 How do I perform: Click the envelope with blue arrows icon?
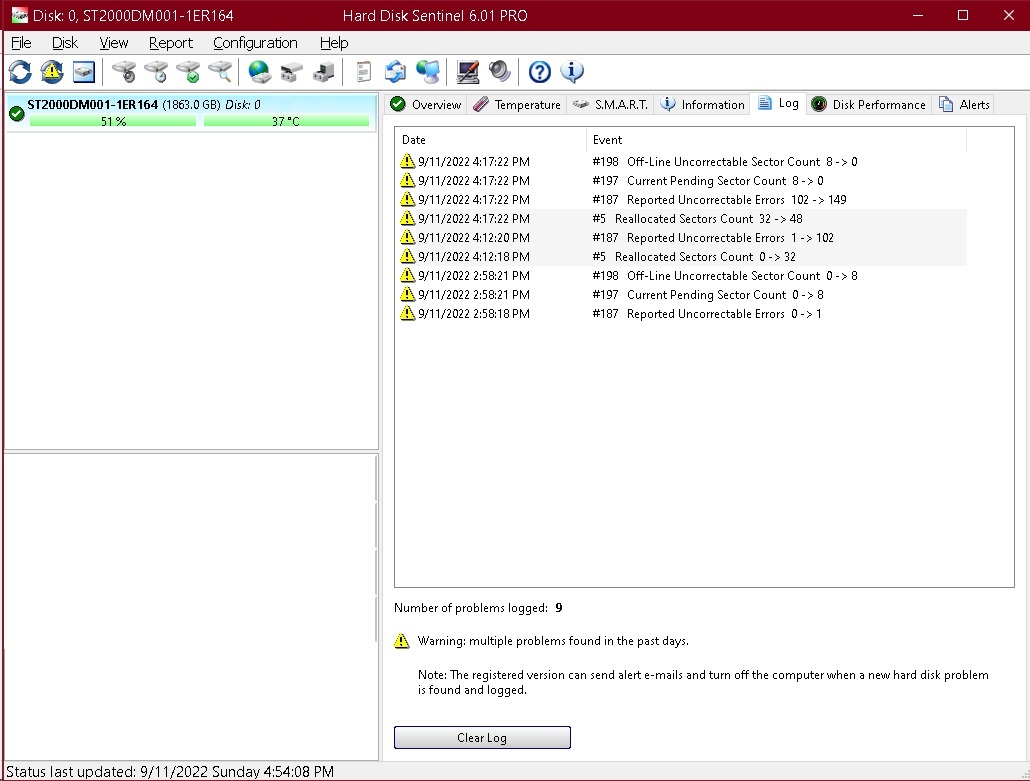tap(395, 72)
